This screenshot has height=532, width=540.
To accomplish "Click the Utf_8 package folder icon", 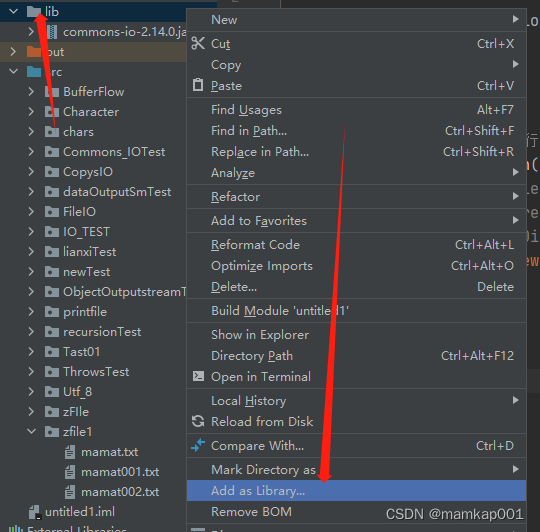I will [x=52, y=392].
